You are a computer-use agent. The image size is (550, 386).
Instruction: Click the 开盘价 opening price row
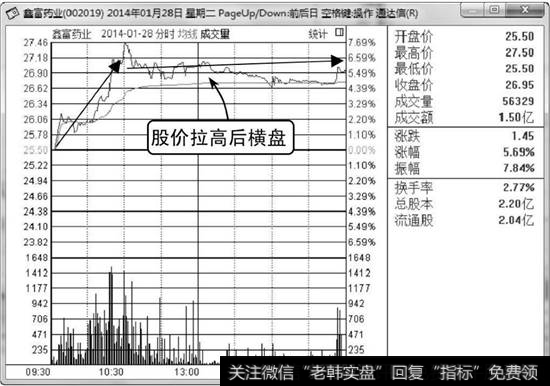(x=464, y=36)
